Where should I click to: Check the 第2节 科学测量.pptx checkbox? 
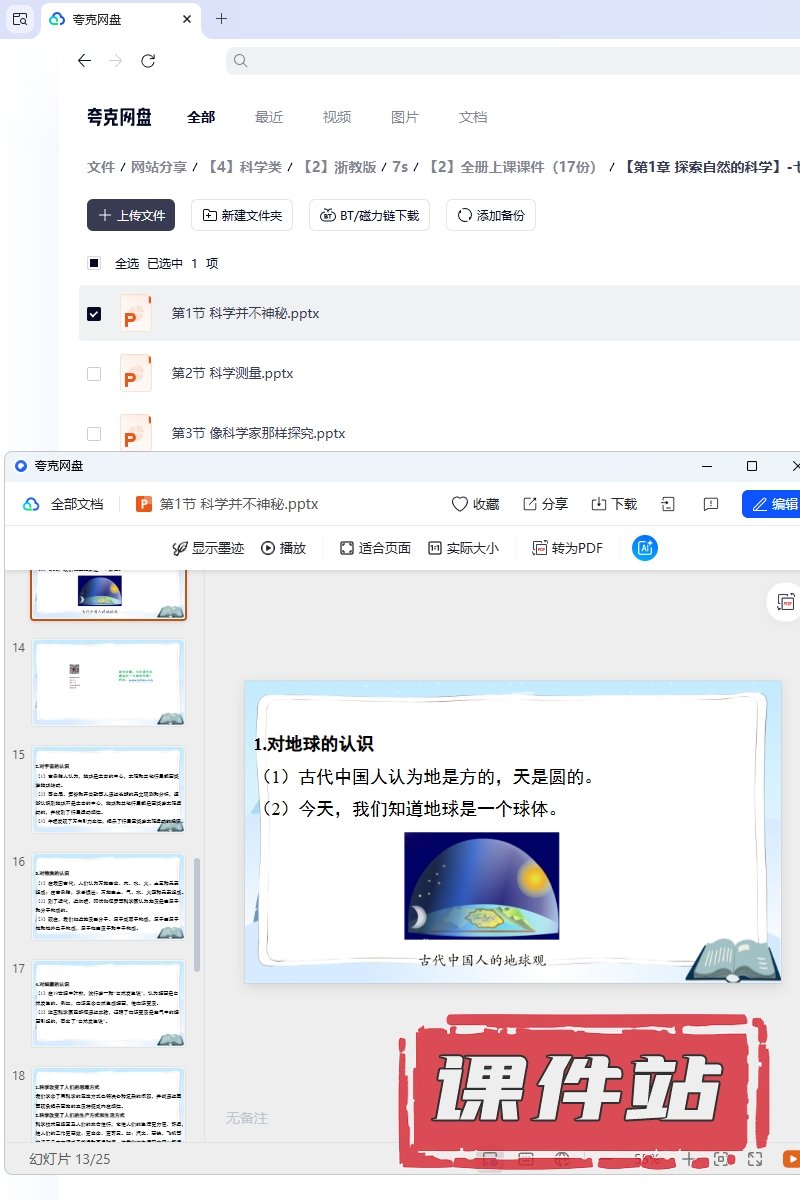click(x=94, y=374)
